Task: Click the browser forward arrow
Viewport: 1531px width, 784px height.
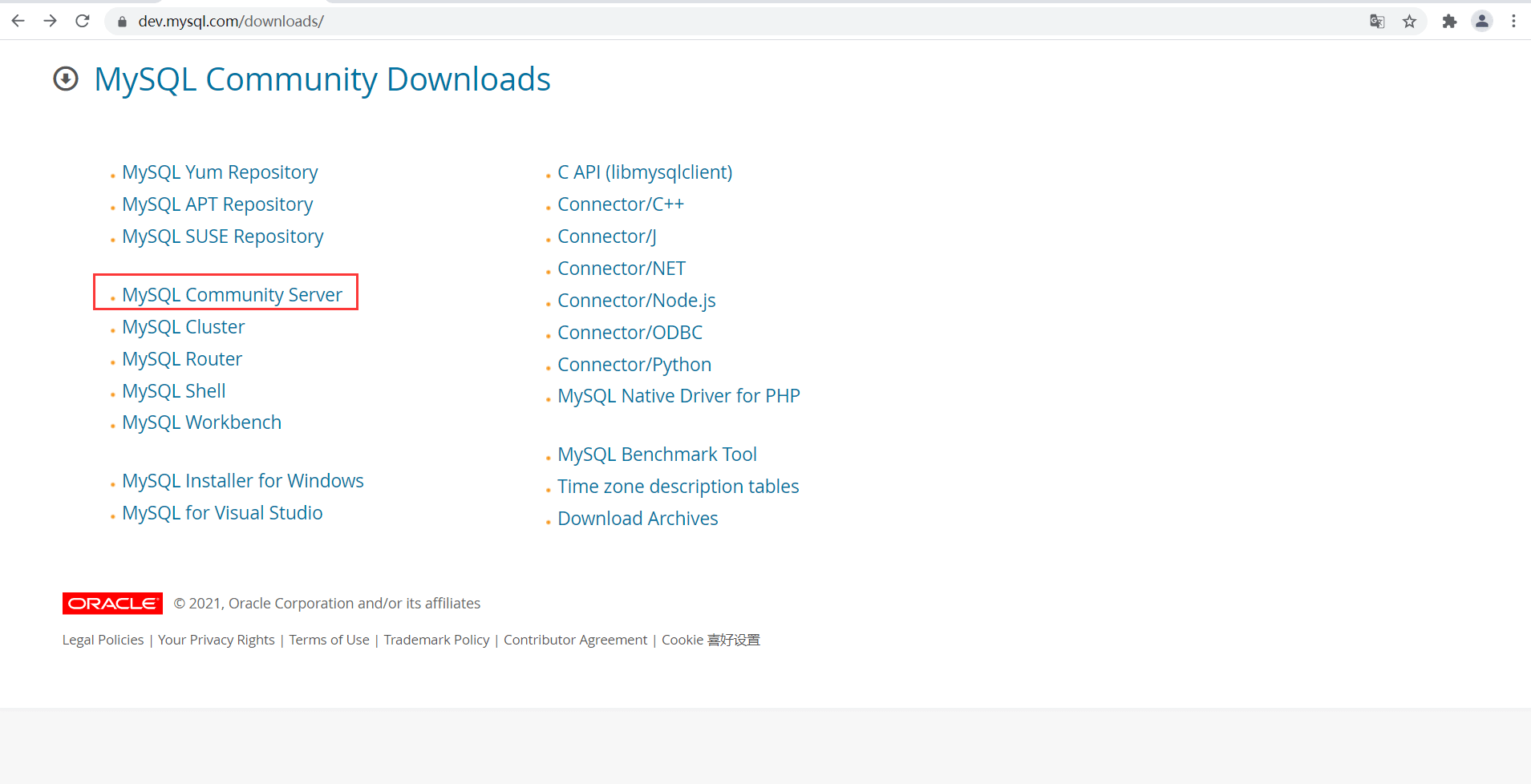Action: coord(50,21)
